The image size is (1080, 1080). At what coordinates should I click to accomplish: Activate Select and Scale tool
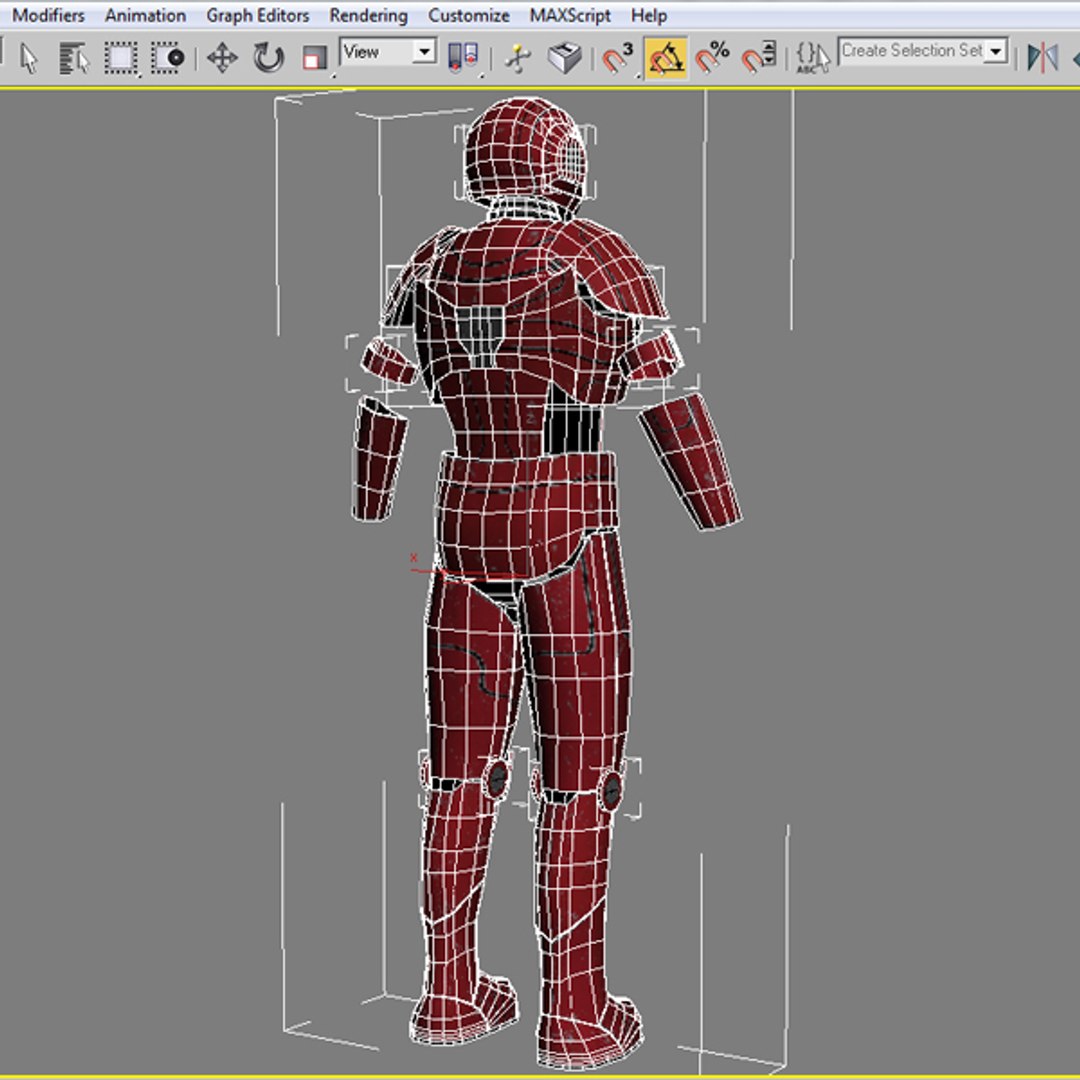click(315, 59)
